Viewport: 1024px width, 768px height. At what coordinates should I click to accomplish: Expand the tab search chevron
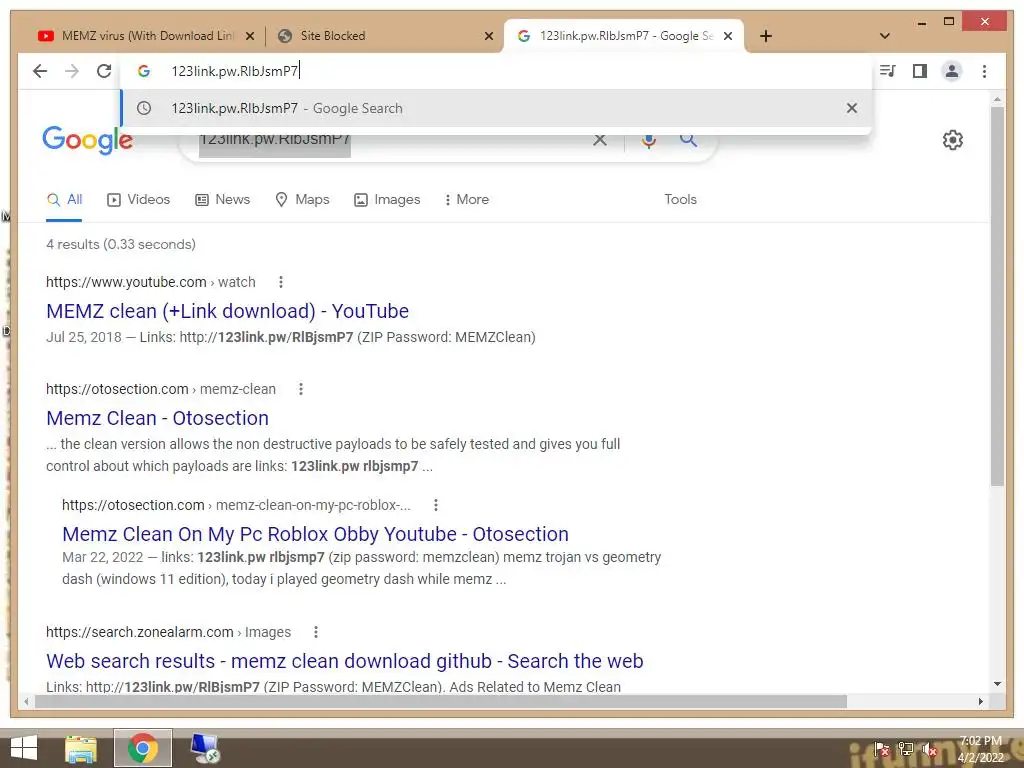pos(885,36)
